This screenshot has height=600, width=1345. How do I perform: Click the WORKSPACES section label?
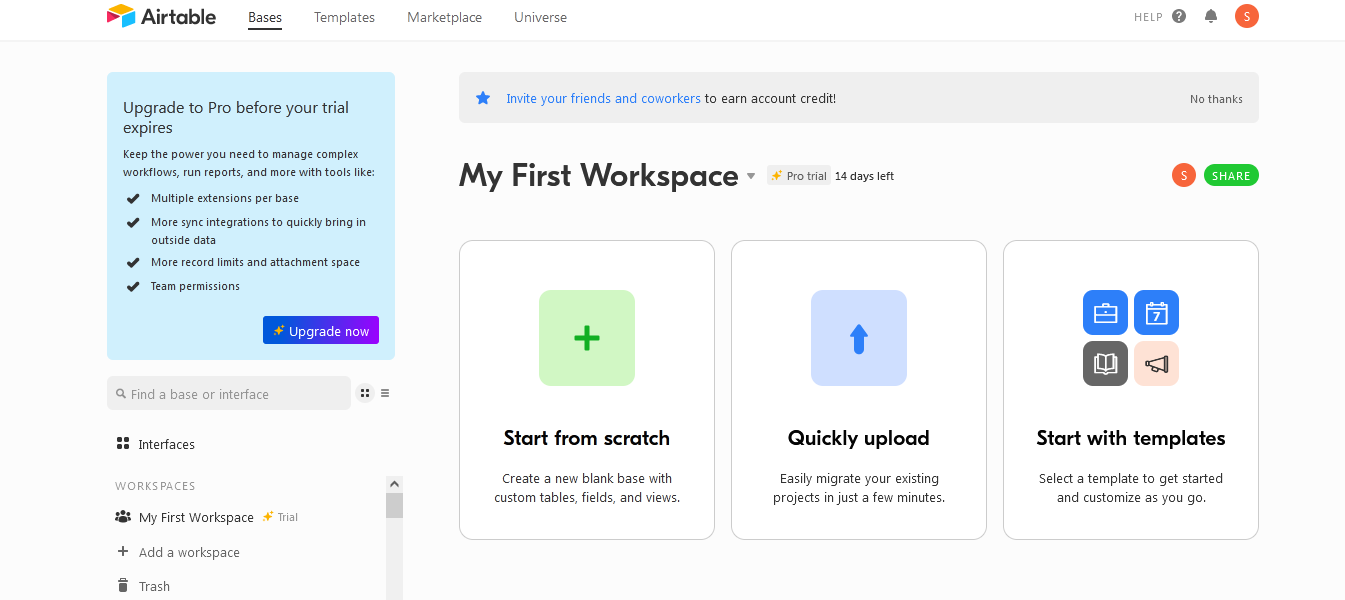[155, 486]
